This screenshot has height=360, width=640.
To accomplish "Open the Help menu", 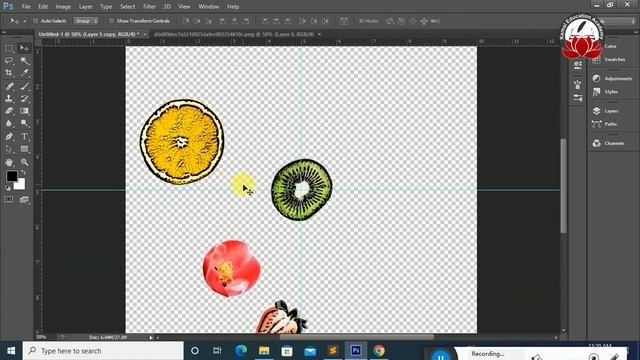I will pyautogui.click(x=233, y=7).
